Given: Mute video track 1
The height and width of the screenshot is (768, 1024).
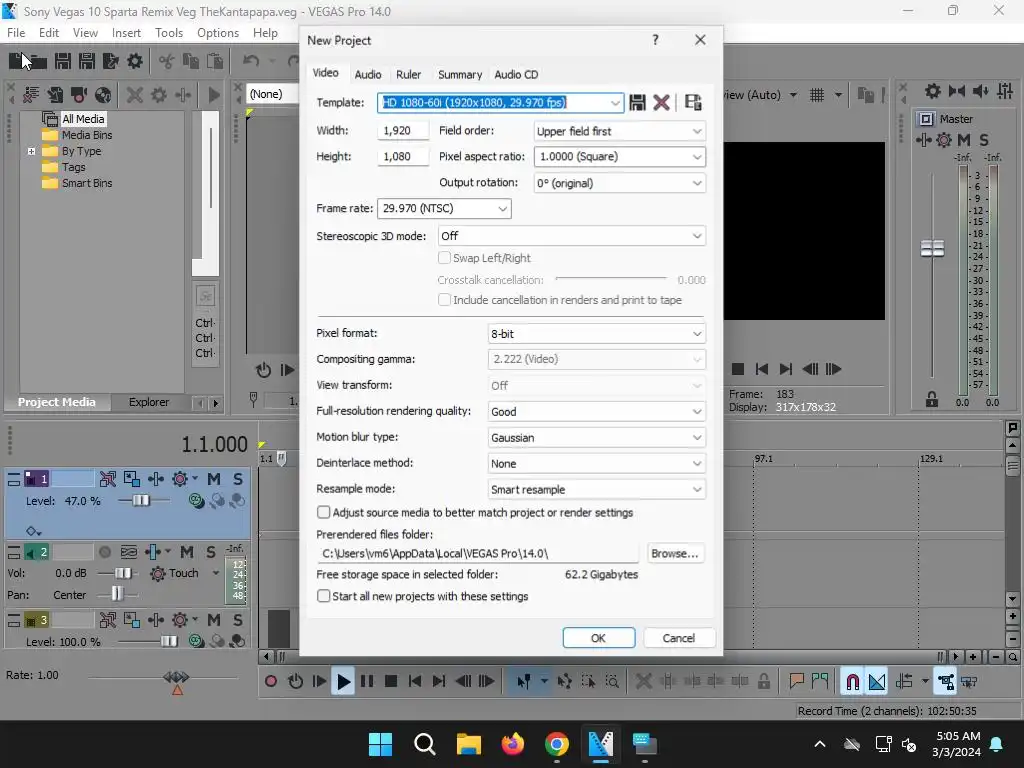Looking at the screenshot, I should (214, 479).
